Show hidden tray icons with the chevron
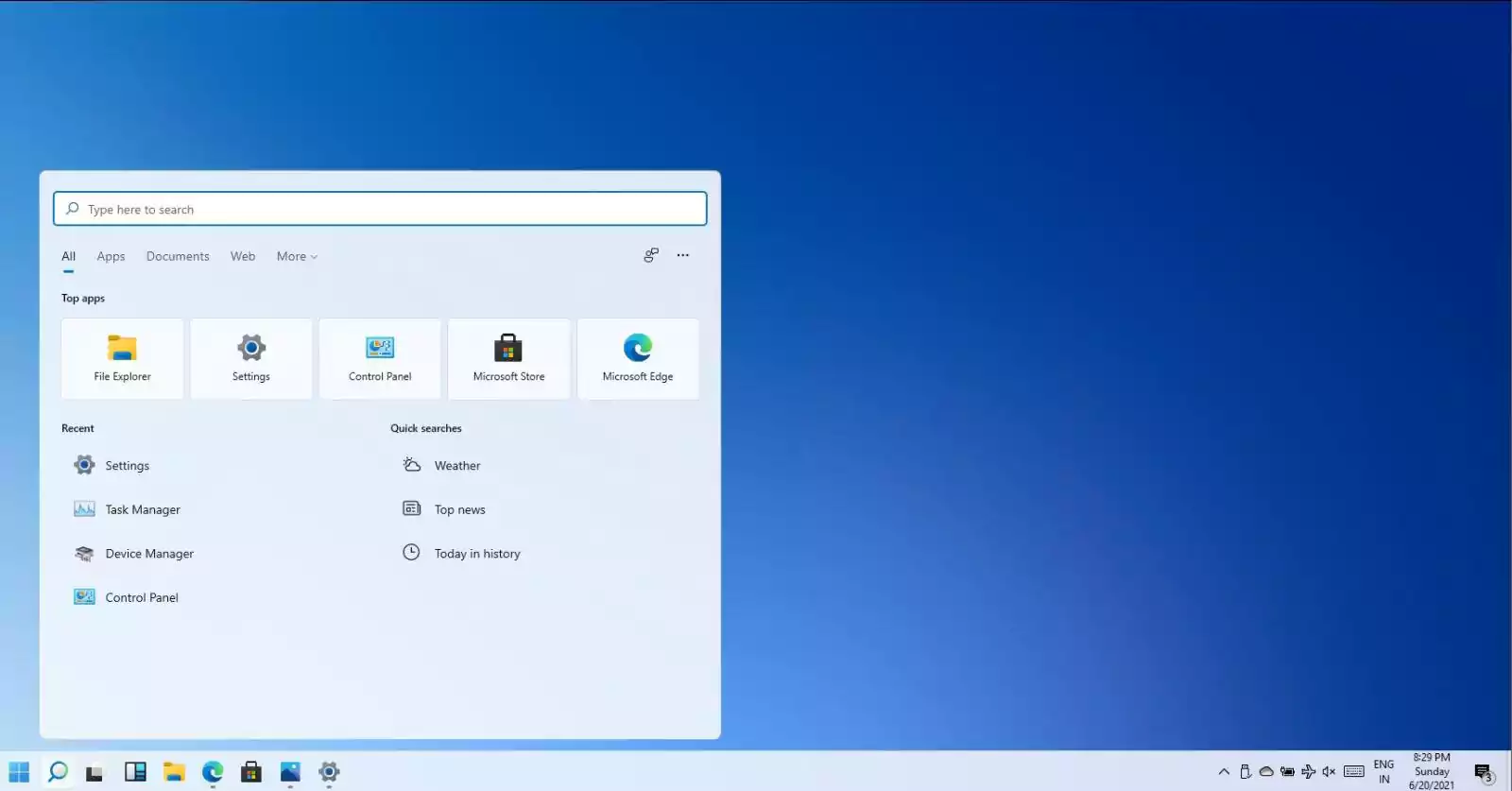The image size is (1512, 791). (x=1224, y=772)
